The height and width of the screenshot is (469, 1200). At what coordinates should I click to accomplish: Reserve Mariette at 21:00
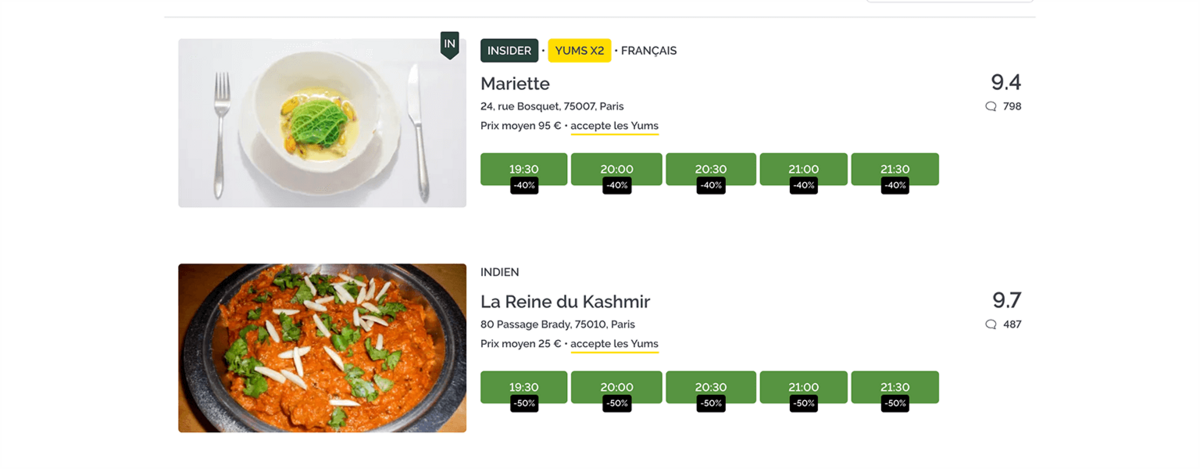[x=803, y=169]
